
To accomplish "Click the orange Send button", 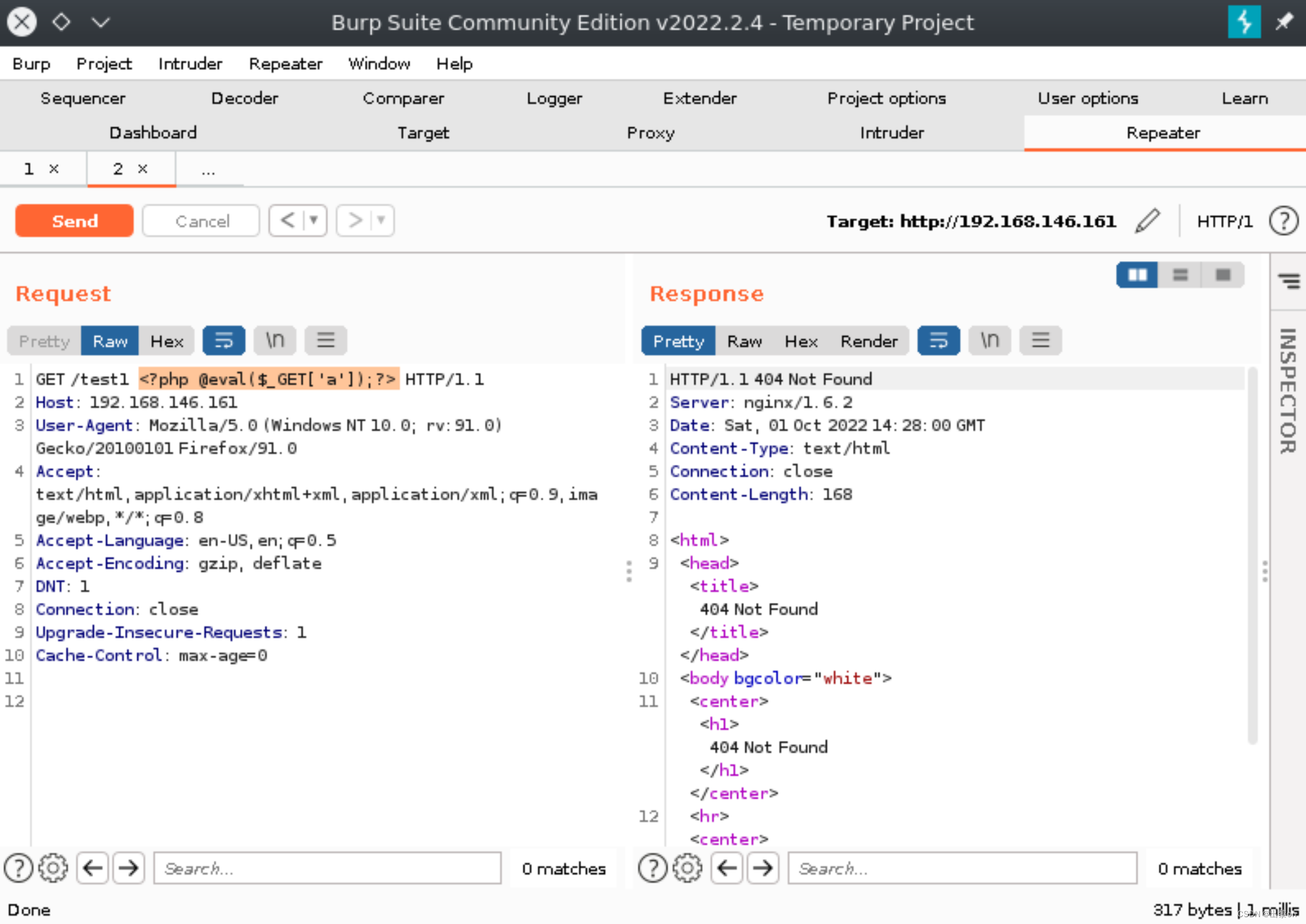I will point(74,221).
